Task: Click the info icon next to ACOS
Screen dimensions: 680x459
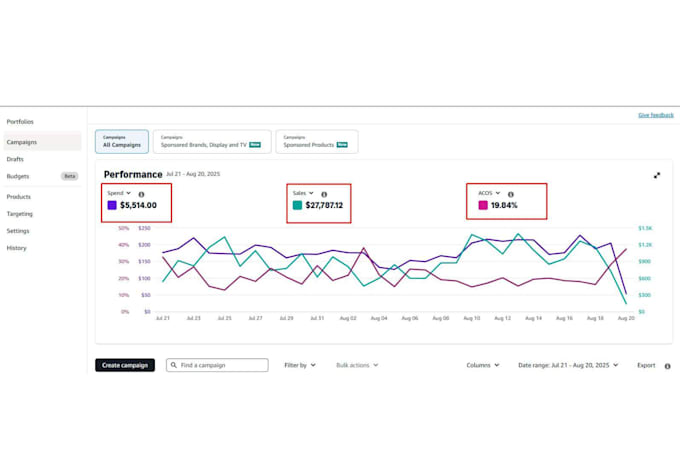Action: (x=510, y=194)
